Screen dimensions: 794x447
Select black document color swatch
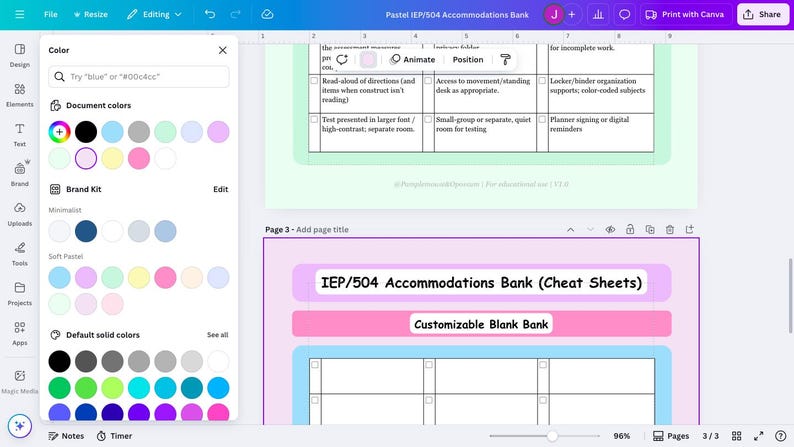pyautogui.click(x=86, y=132)
